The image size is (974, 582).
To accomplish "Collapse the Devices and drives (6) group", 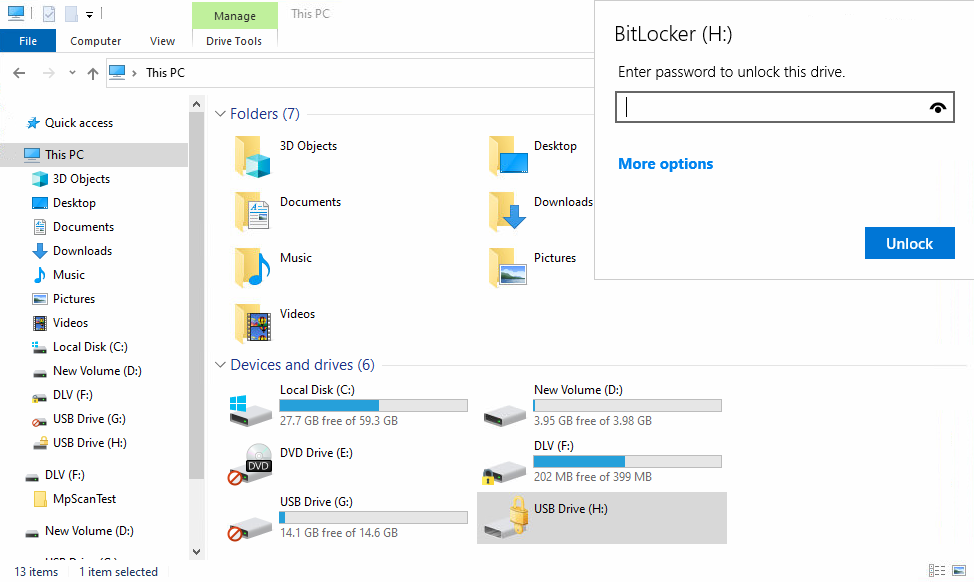I will tap(220, 365).
